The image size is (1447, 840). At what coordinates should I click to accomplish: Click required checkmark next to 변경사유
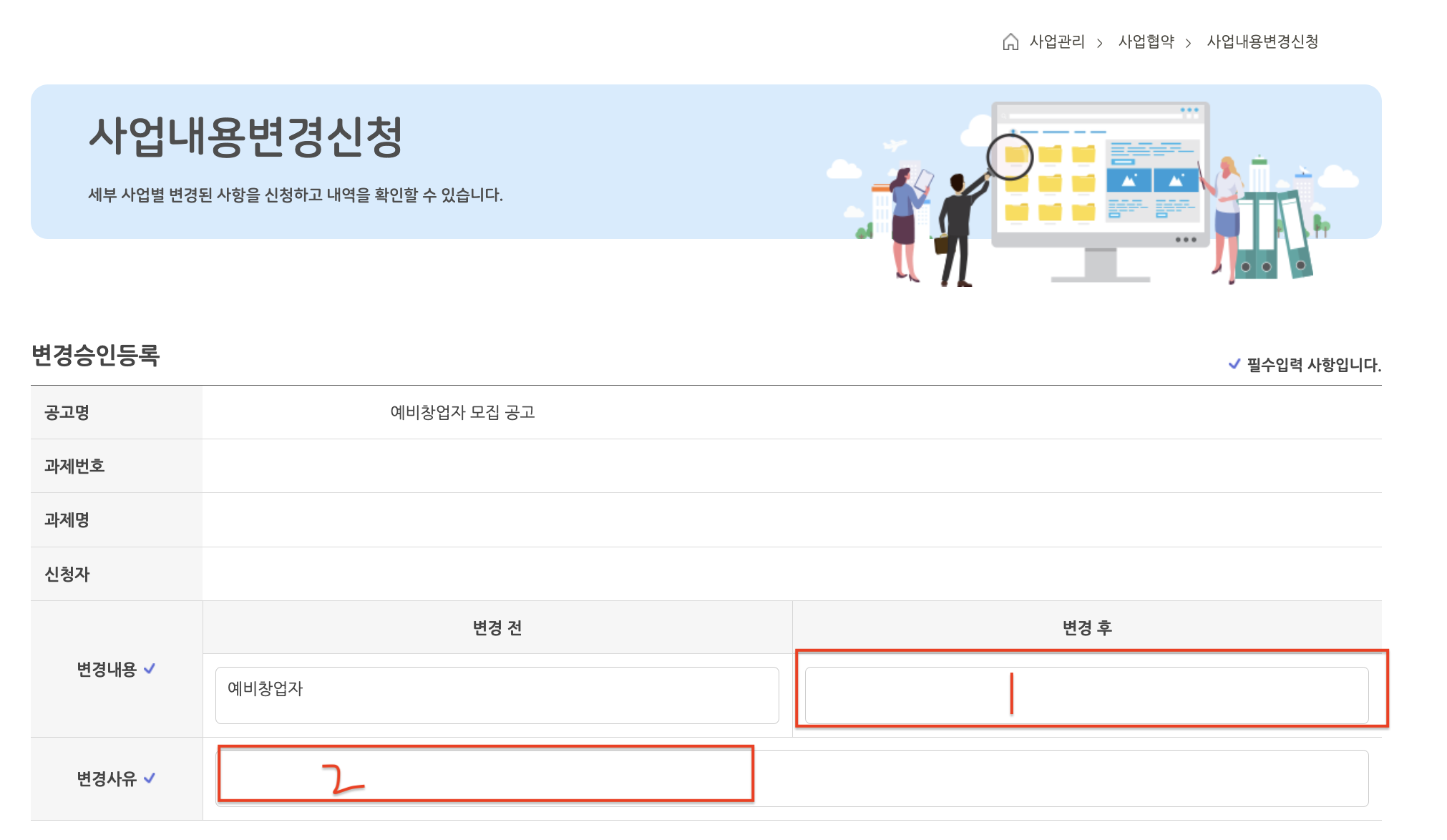[x=150, y=778]
